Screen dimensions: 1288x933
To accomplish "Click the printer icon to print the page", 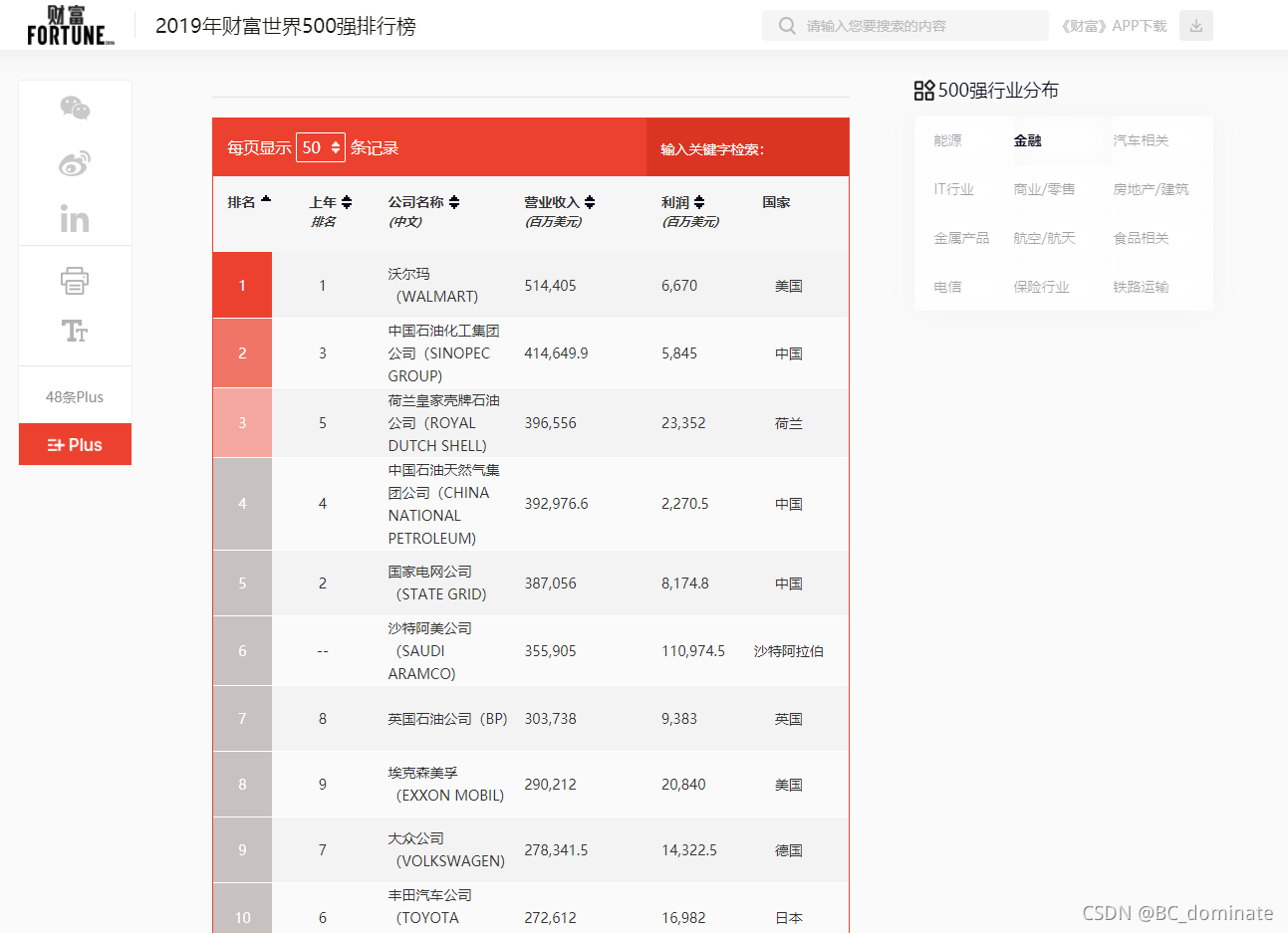I will click(x=75, y=281).
